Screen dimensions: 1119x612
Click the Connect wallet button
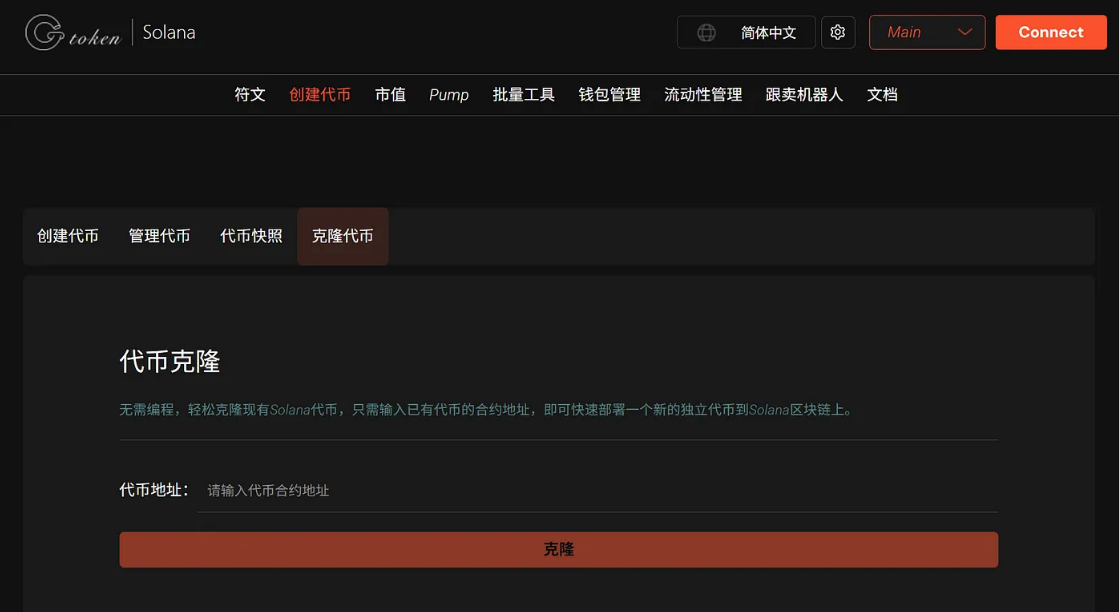click(x=1050, y=32)
